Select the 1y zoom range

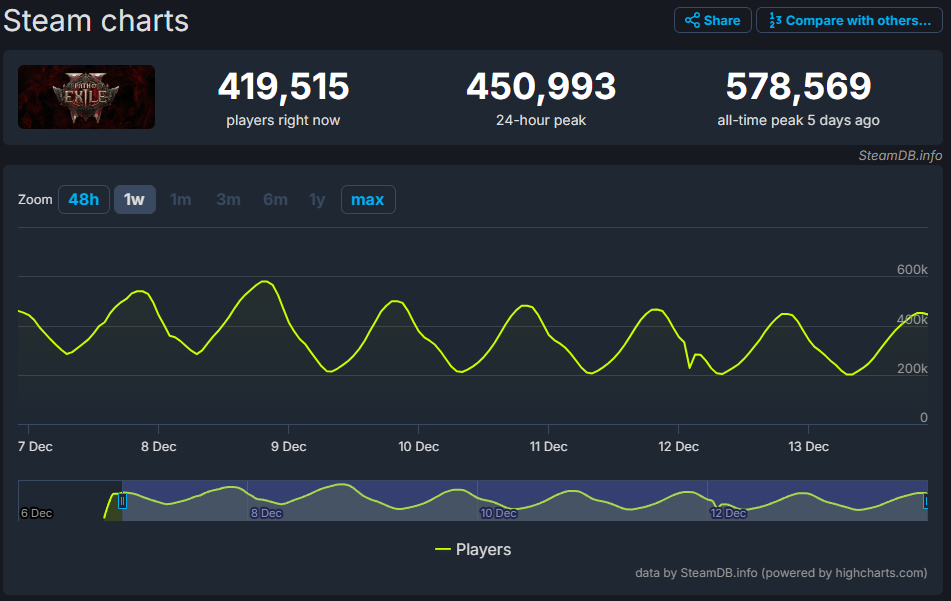[x=317, y=200]
